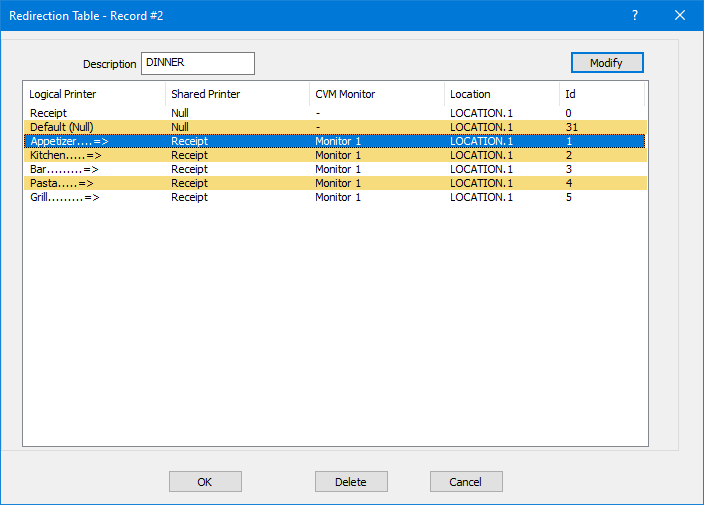Click the Shared Printer column header
Screen dimensions: 704x505
[x=236, y=94]
